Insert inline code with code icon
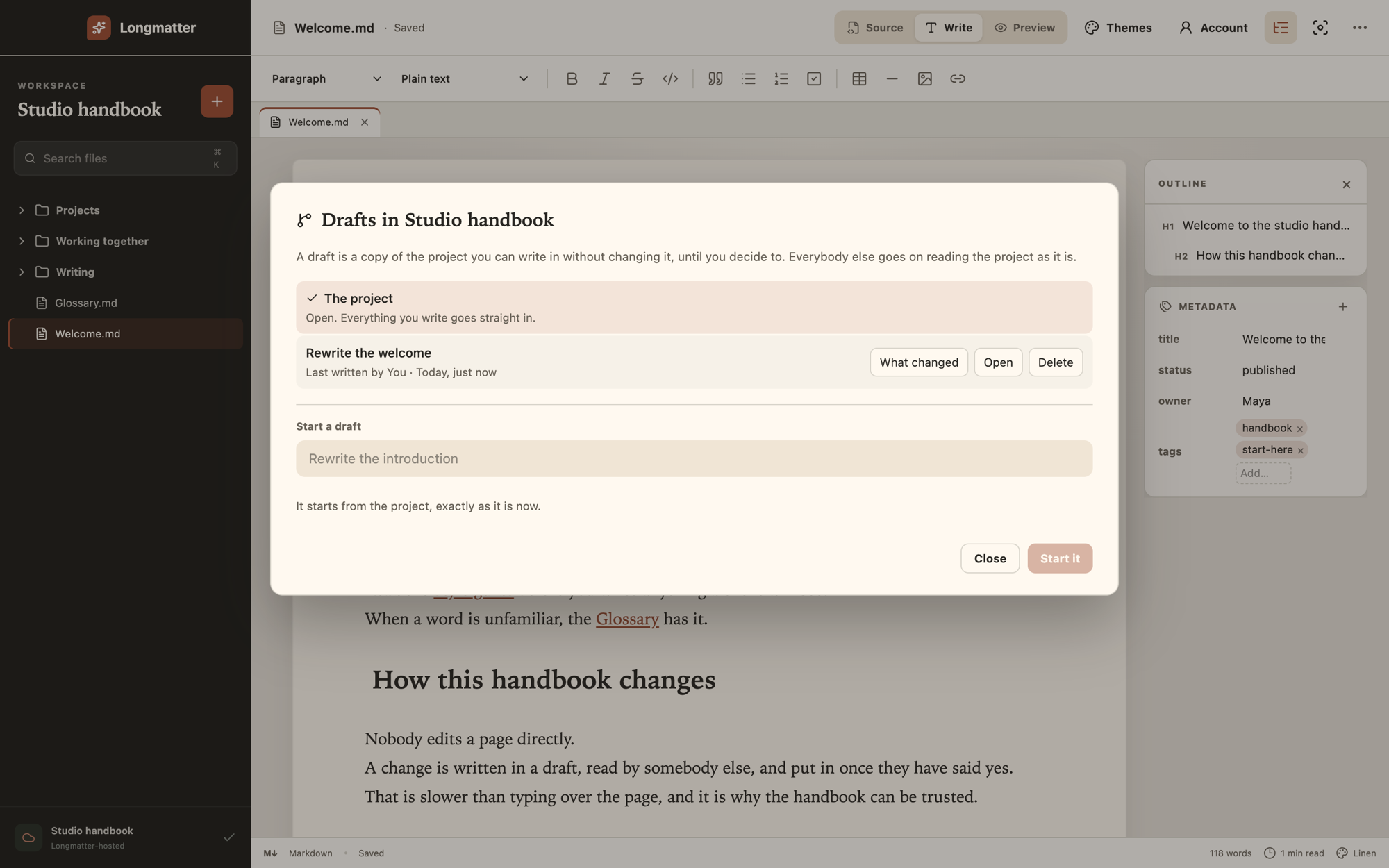Viewport: 1389px width, 868px height. tap(670, 78)
